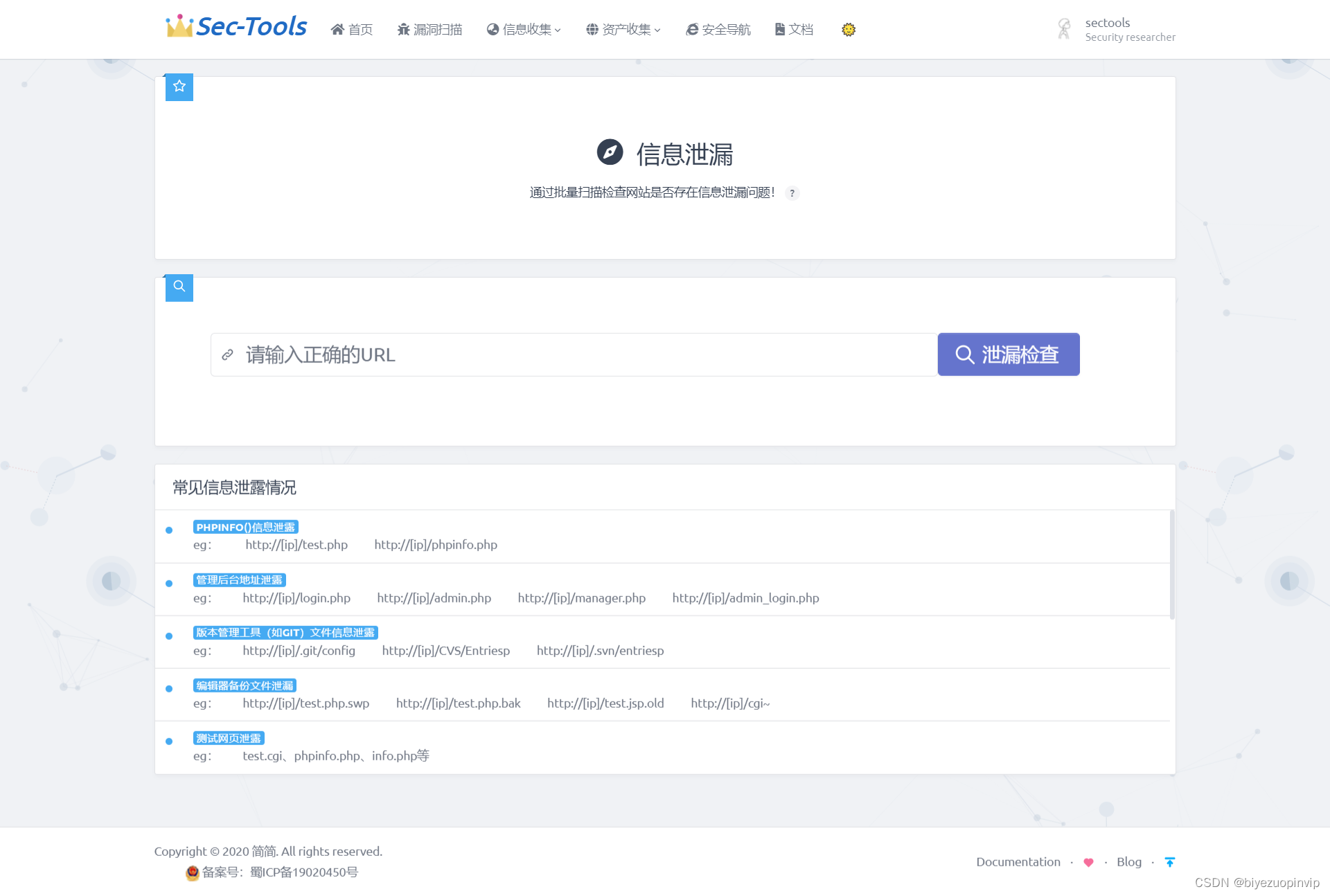The image size is (1330, 896).
Task: Click inside the URL input field
Action: click(x=554, y=355)
